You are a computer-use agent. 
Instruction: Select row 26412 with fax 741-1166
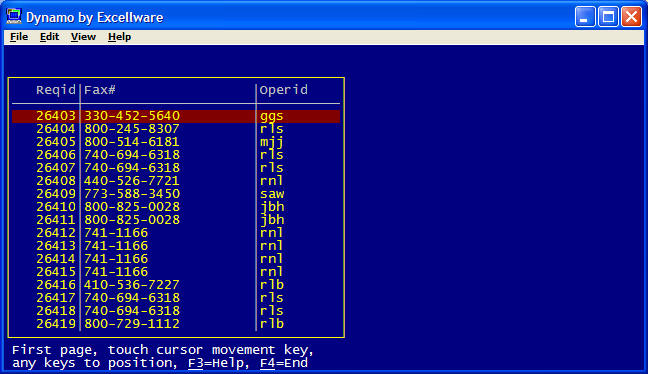pyautogui.click(x=176, y=233)
